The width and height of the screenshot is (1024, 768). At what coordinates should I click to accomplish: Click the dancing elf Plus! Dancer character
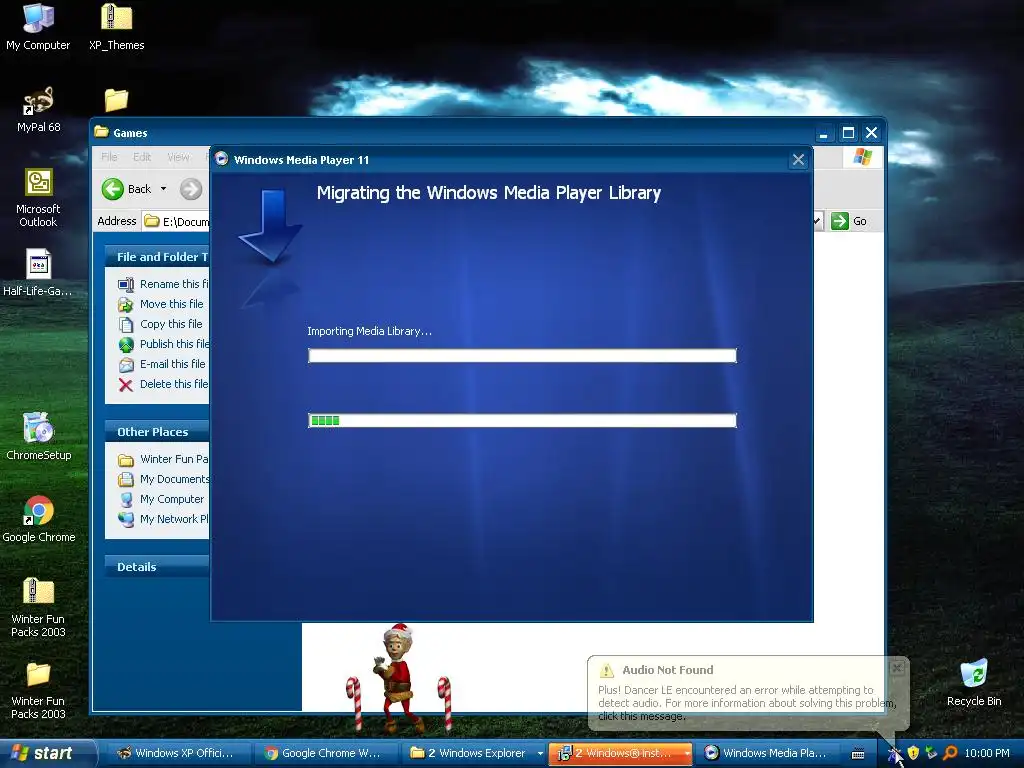[397, 678]
